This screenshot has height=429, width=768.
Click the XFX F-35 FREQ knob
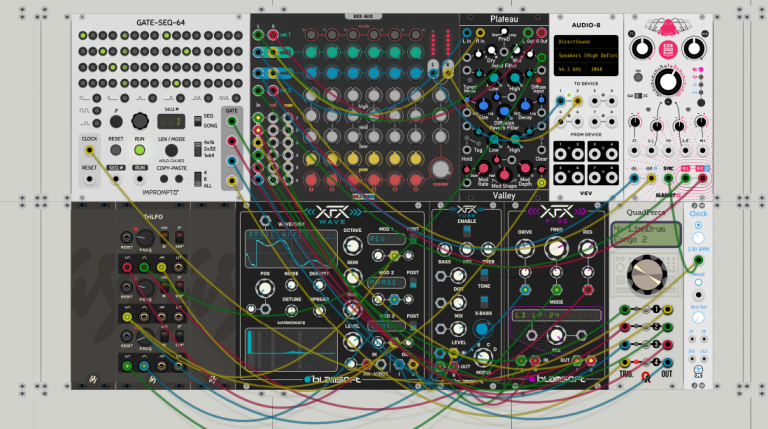click(556, 248)
